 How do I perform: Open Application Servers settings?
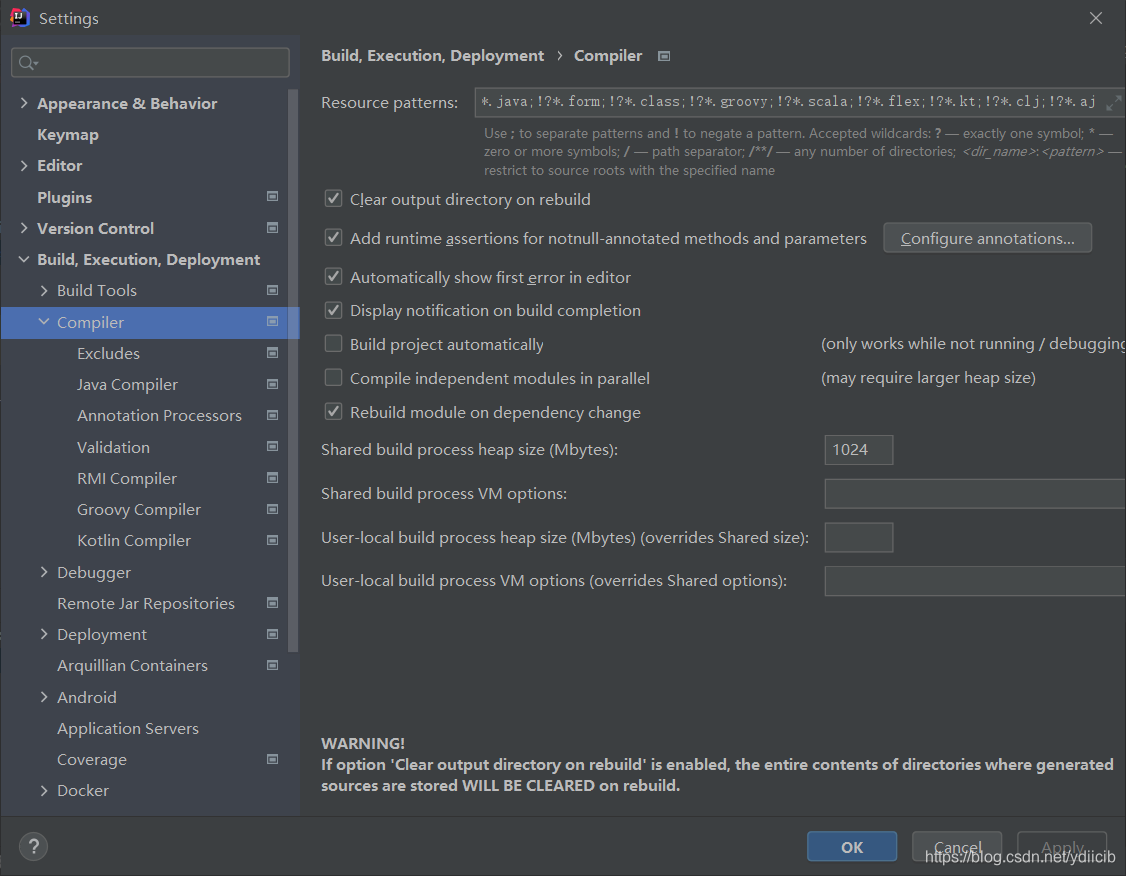coord(128,729)
